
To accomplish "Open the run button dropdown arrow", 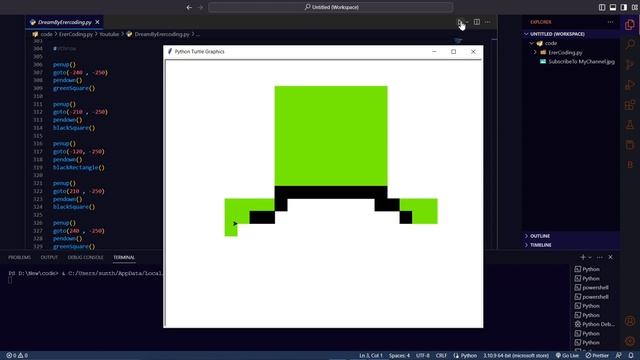I will (467, 22).
